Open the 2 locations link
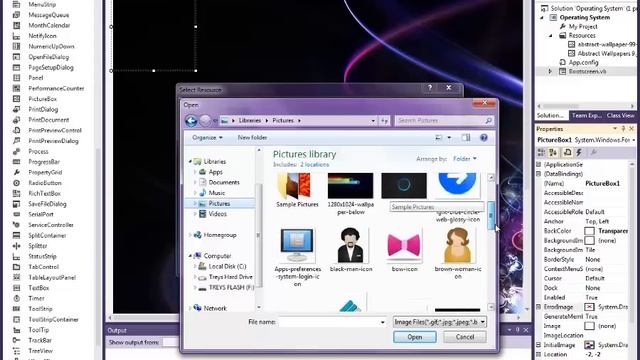 pos(315,164)
